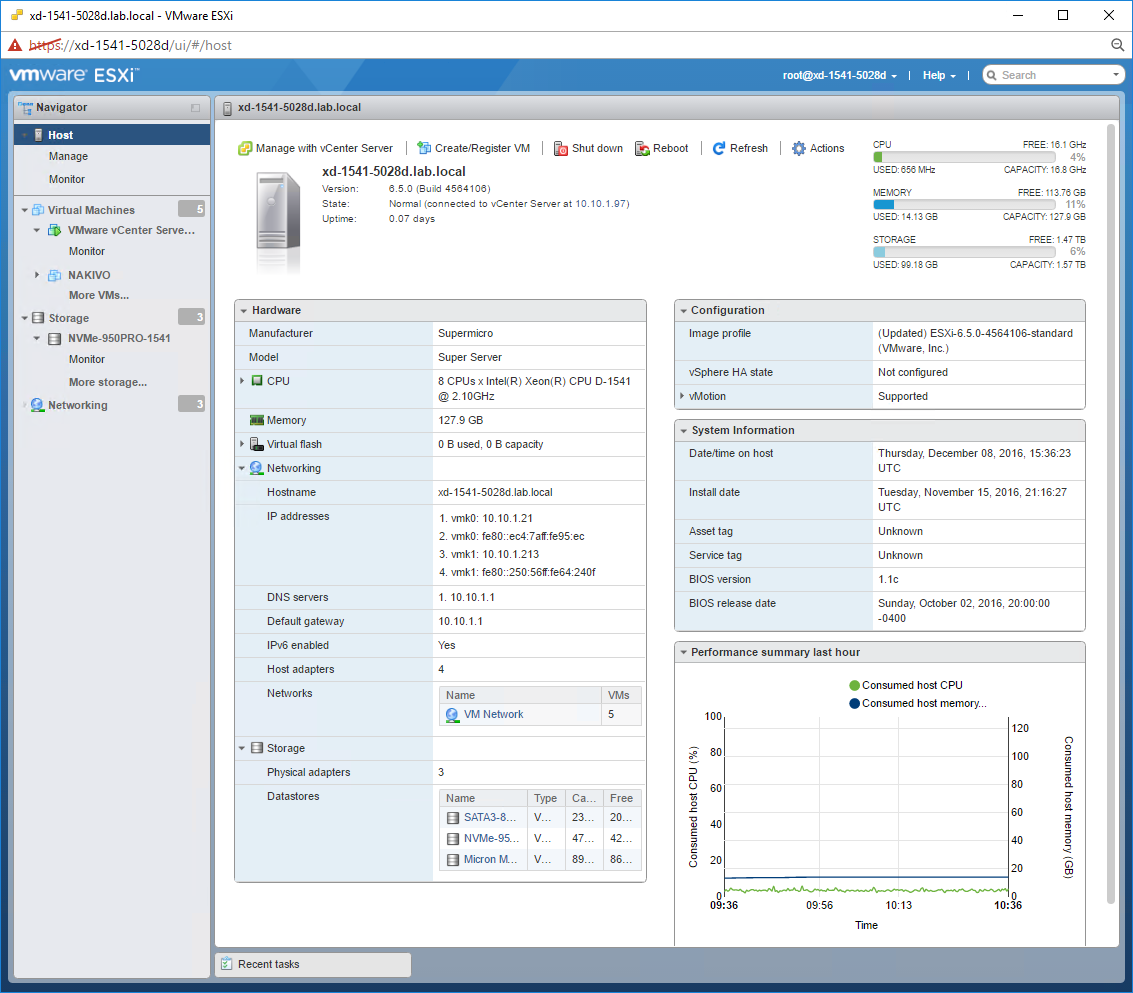Click the CPU usage progress bar
Image resolution: width=1133 pixels, height=993 pixels.
964,157
